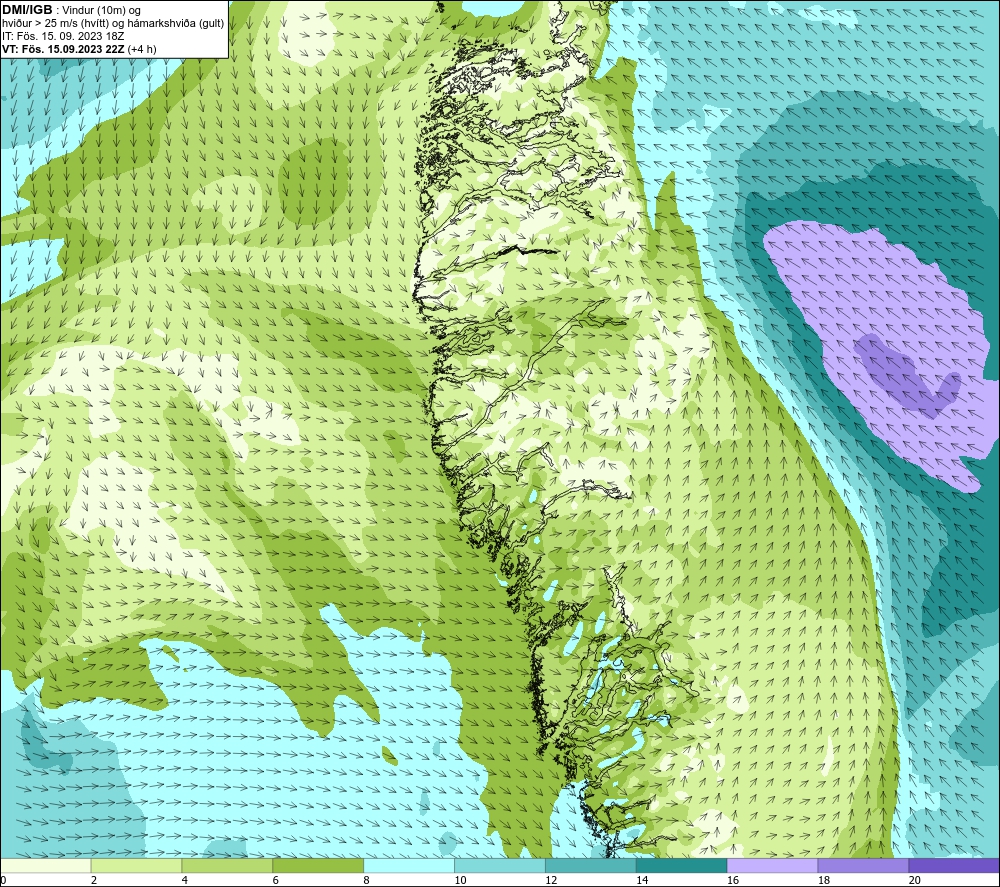Click the 'DMI/IGB' title text
The height and width of the screenshot is (887, 1000).
[x=27, y=10]
